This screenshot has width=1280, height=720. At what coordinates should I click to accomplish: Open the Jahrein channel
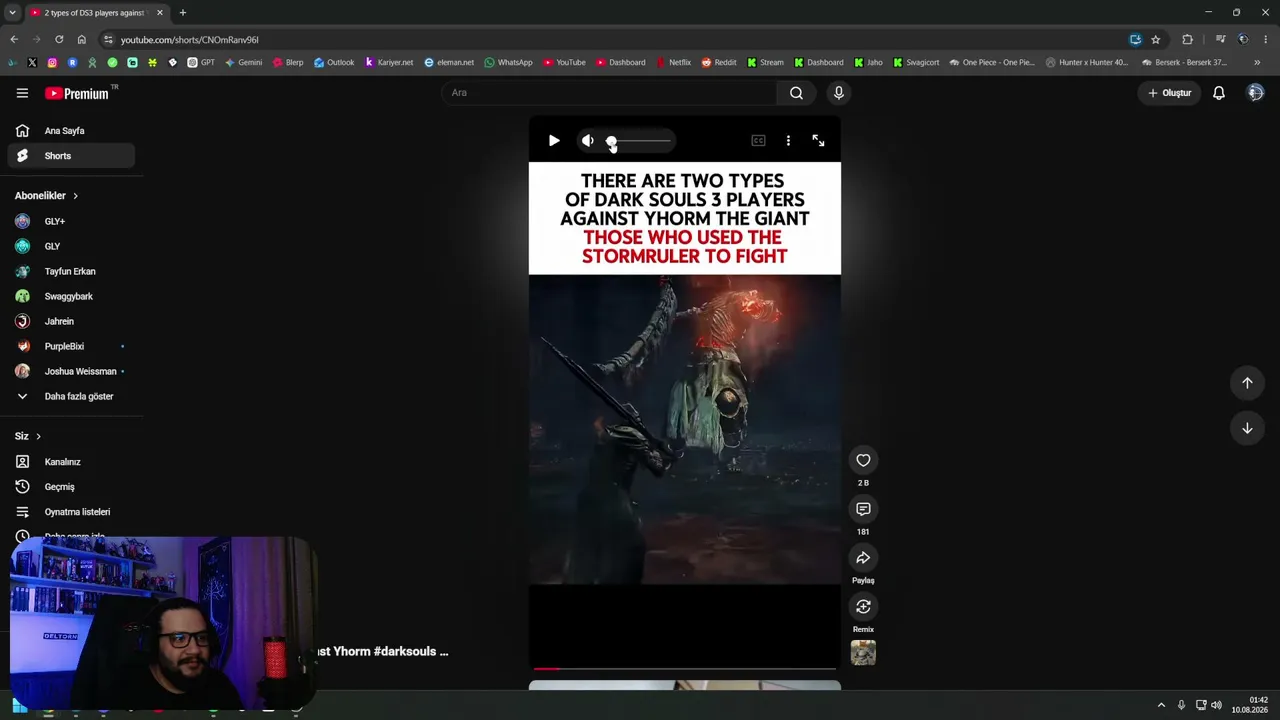(71, 321)
